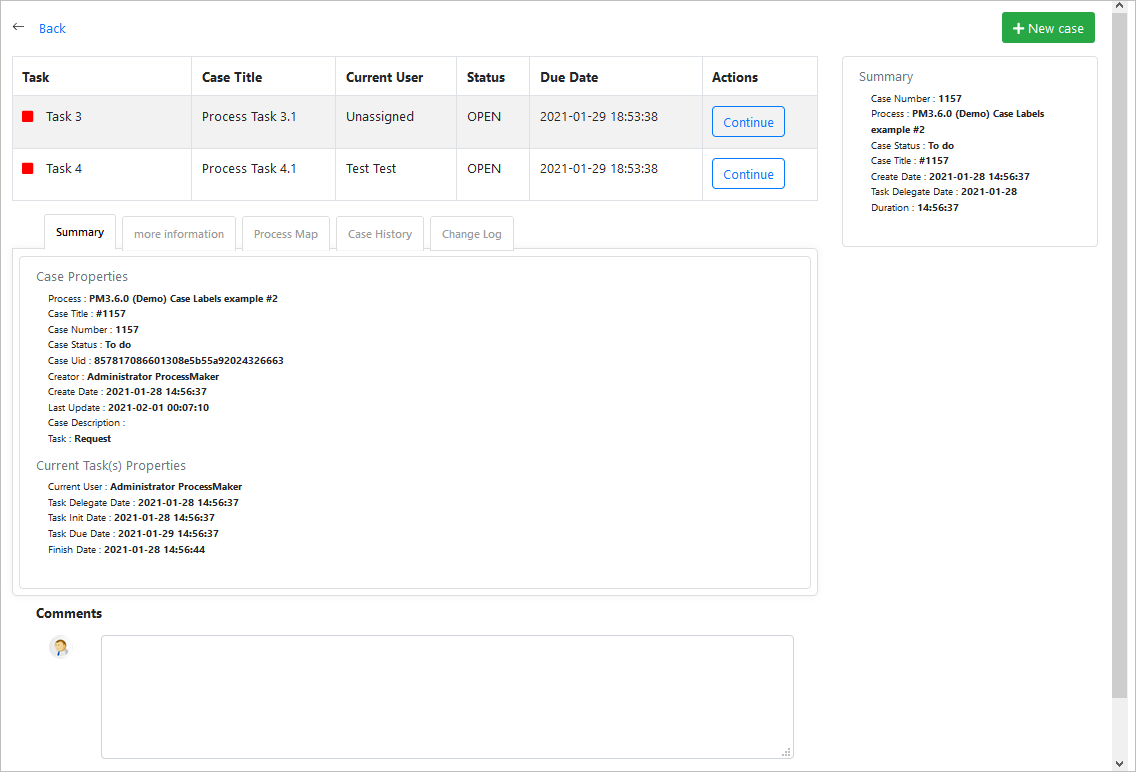
Task: Create a new case with New case button
Action: [x=1048, y=28]
